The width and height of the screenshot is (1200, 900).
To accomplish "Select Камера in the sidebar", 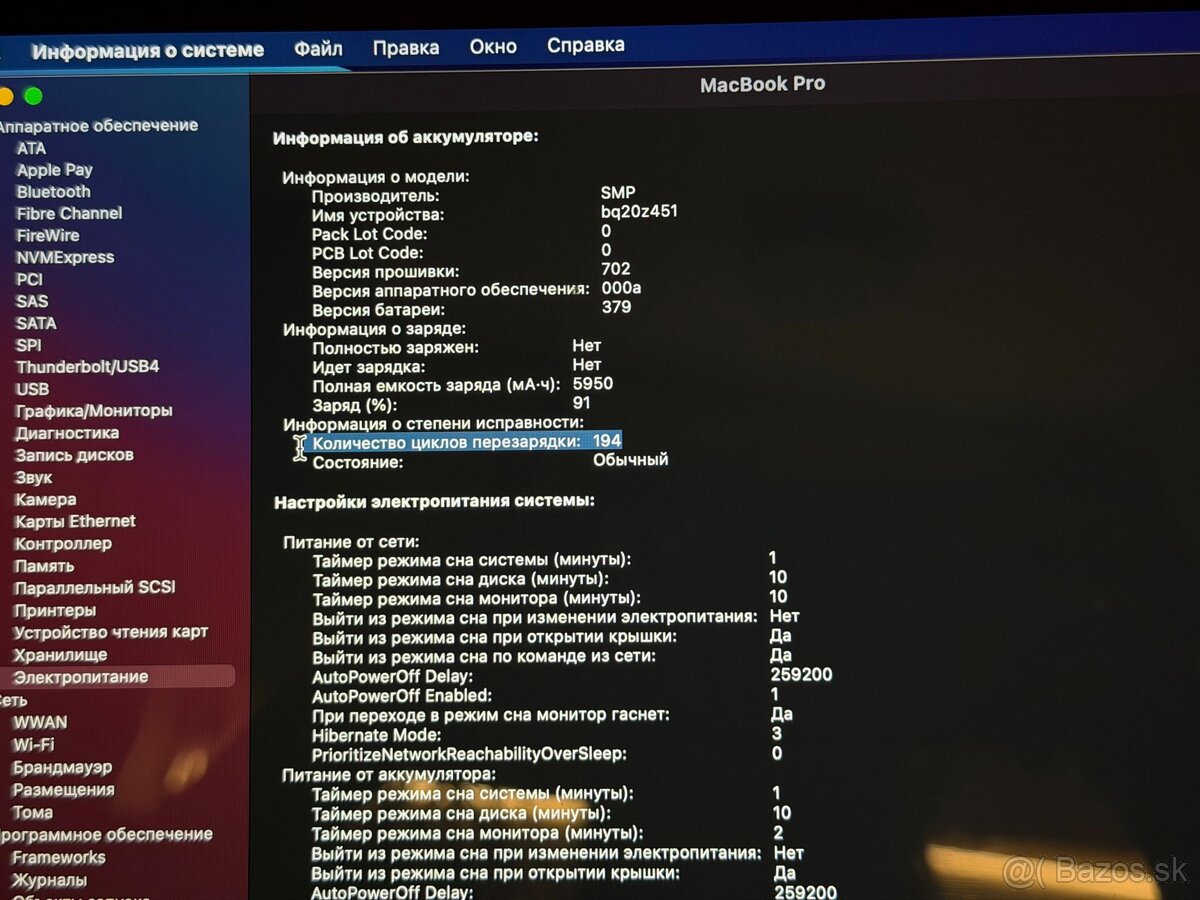I will (45, 499).
